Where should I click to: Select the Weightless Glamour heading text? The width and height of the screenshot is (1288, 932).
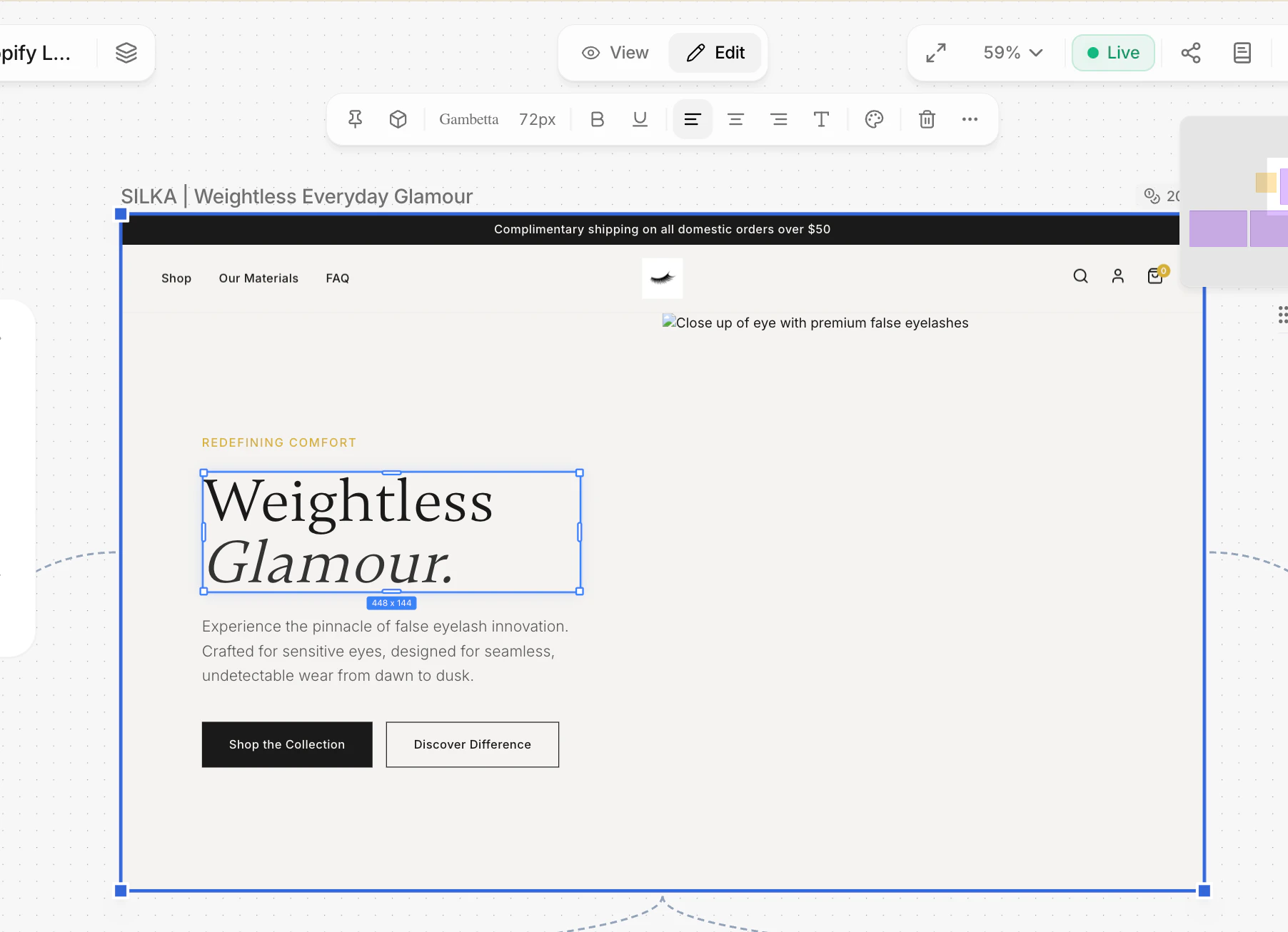pos(391,532)
